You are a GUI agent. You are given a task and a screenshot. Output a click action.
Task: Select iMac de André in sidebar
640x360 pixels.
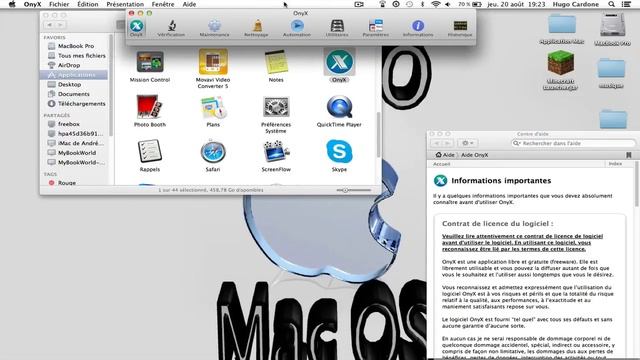(76, 143)
